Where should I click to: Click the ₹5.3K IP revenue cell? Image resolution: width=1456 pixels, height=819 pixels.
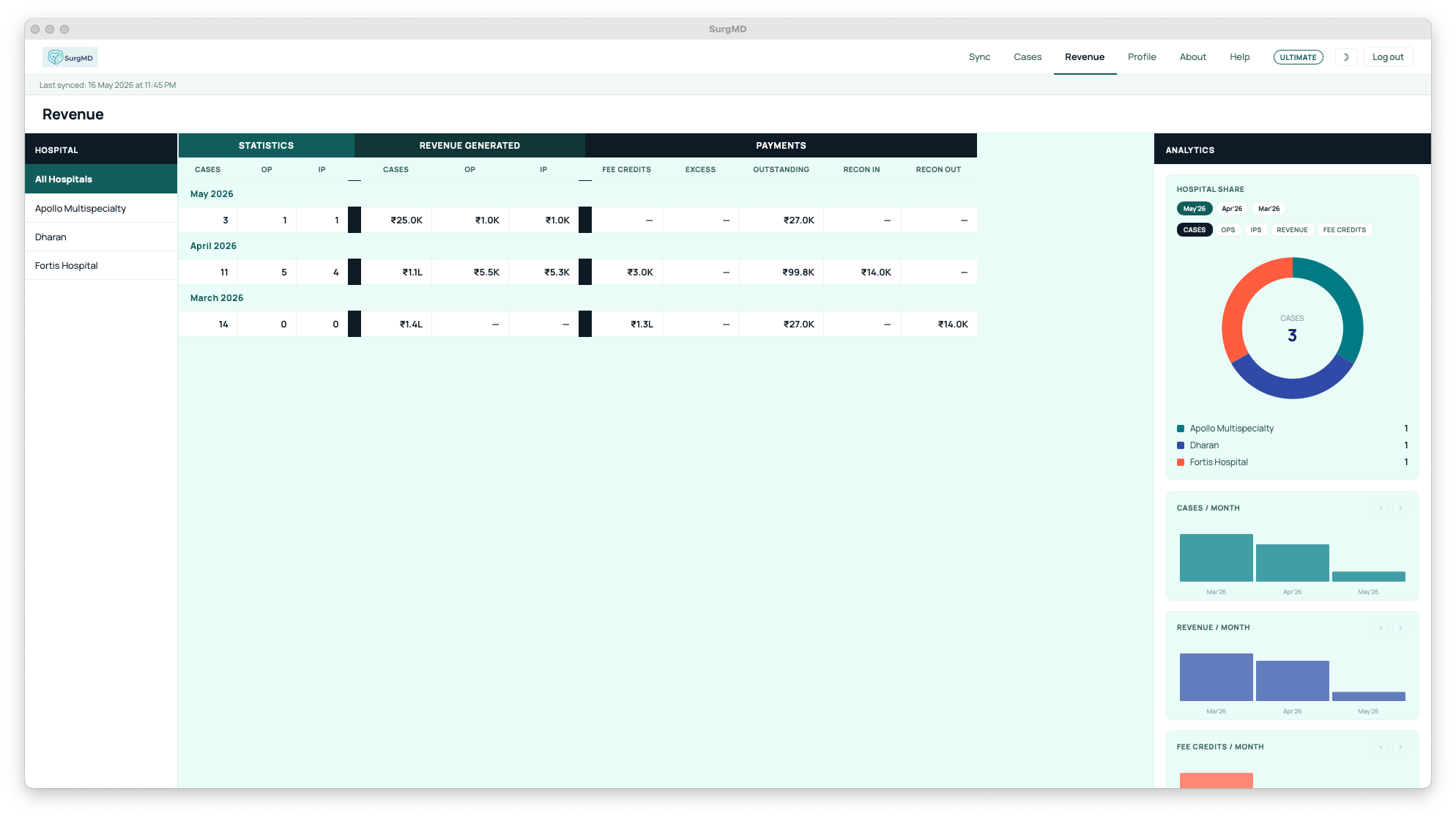coord(543,273)
